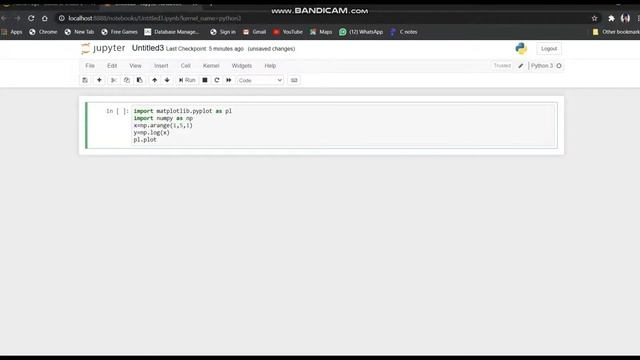
Task: Open the Other bookmarks folder
Action: click(616, 32)
